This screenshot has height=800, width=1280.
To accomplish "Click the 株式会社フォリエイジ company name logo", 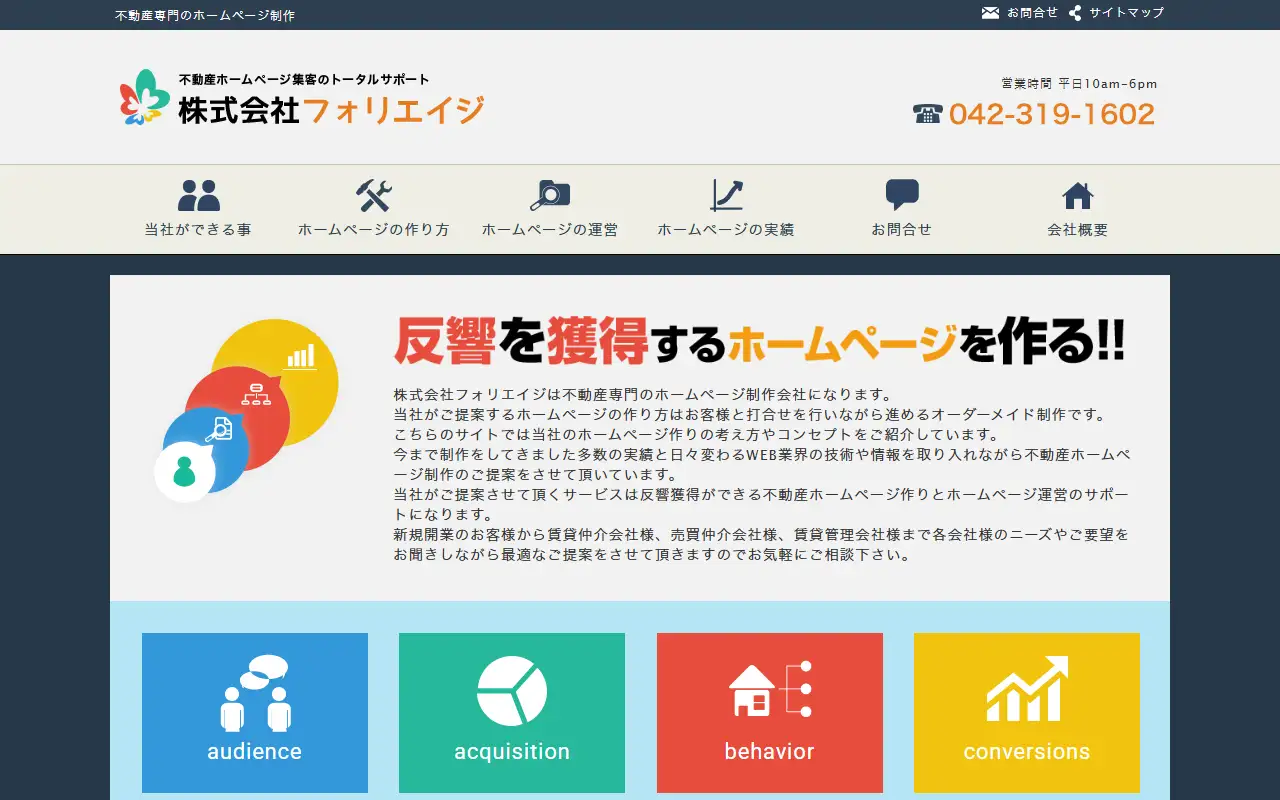I will [331, 110].
